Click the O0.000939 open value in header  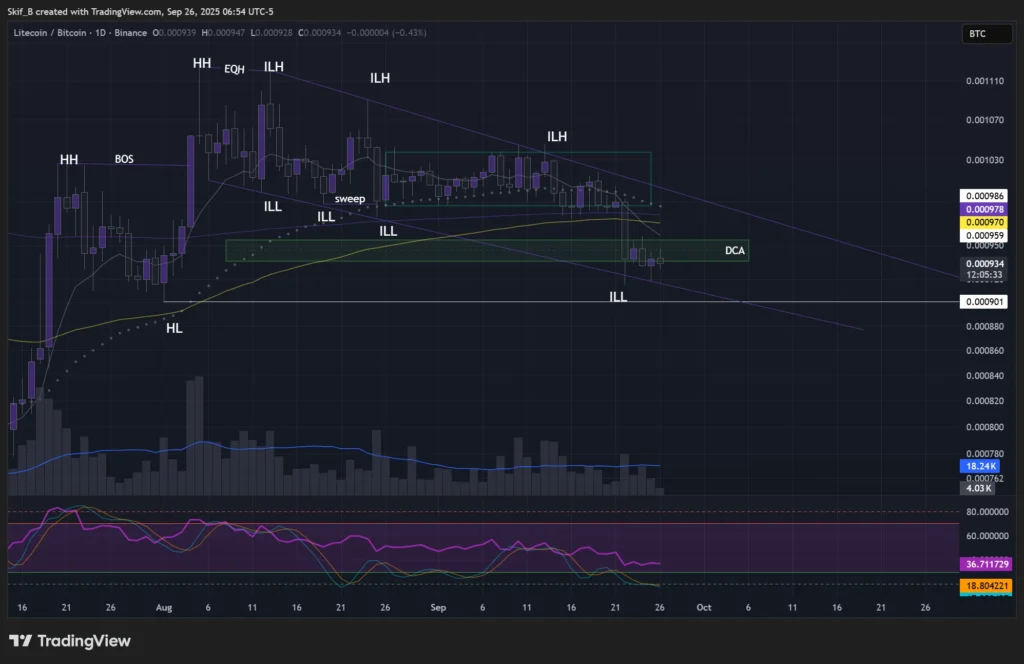click(174, 33)
